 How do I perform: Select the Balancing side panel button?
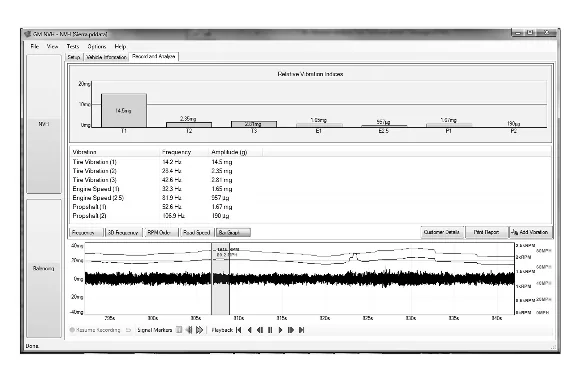click(x=44, y=268)
